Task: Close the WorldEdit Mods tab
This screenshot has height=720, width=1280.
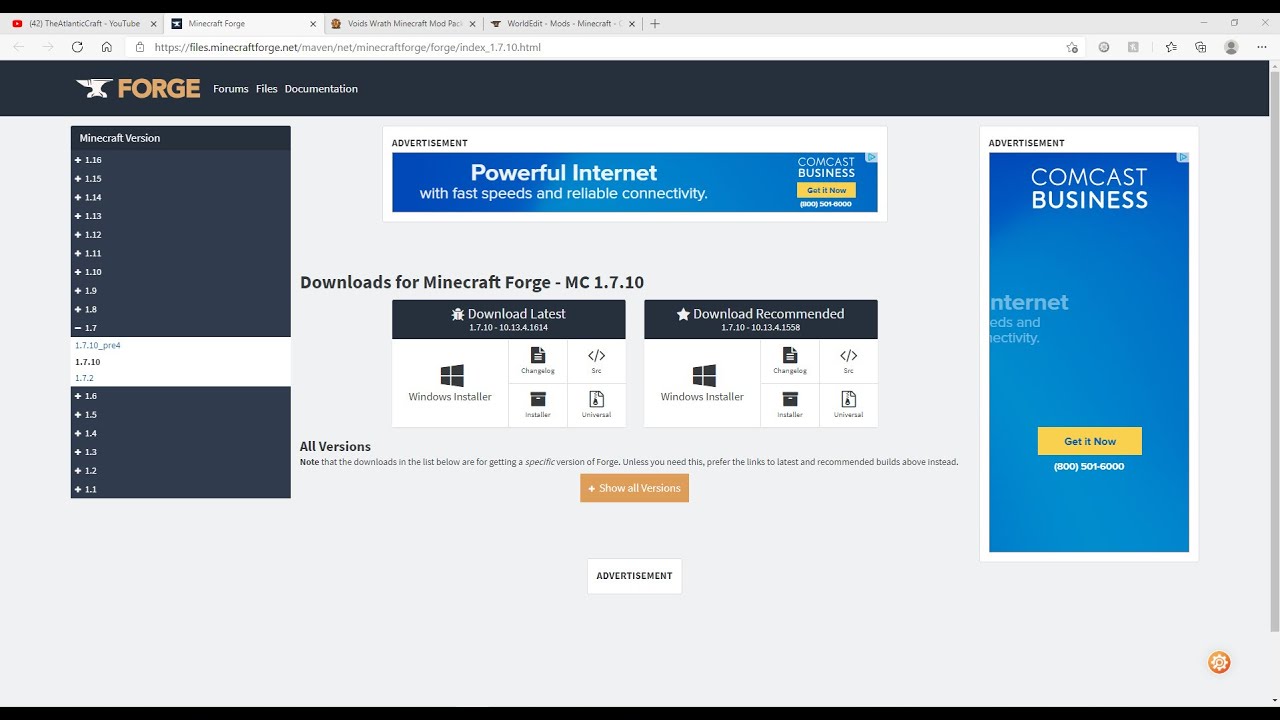Action: click(x=633, y=23)
